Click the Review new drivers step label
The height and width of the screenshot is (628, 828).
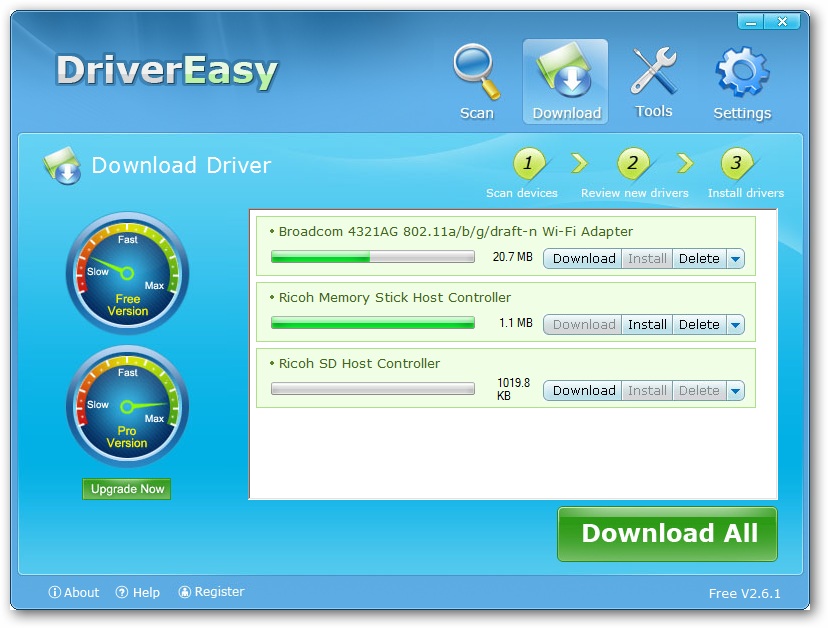pos(635,193)
